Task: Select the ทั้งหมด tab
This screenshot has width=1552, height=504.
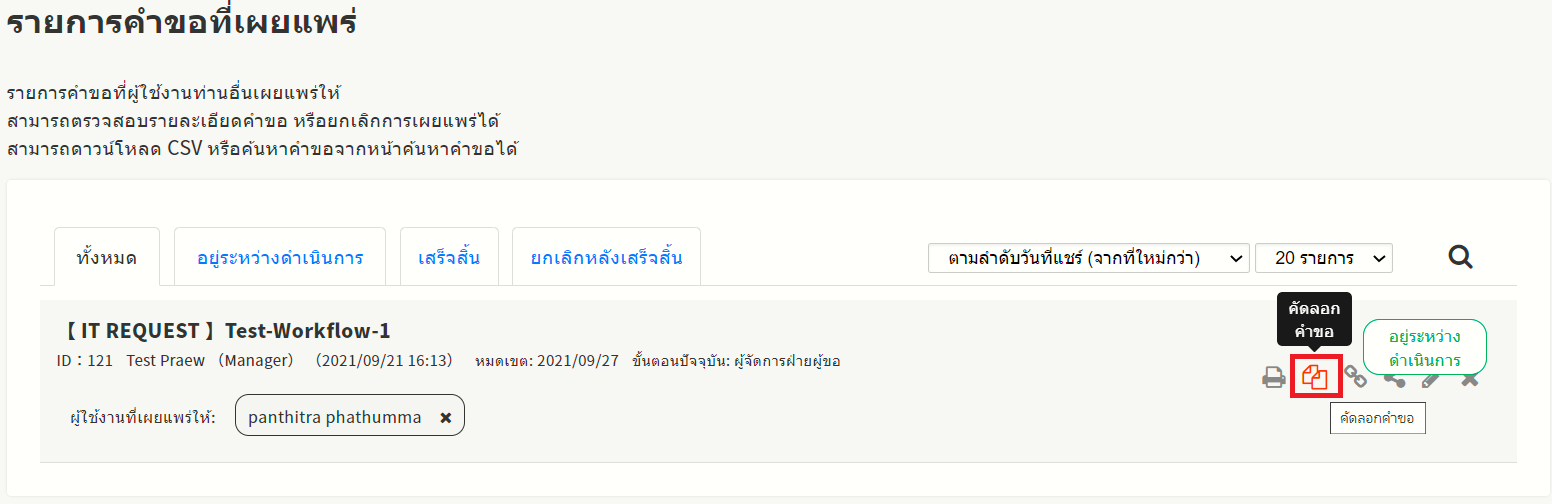Action: coord(107,258)
